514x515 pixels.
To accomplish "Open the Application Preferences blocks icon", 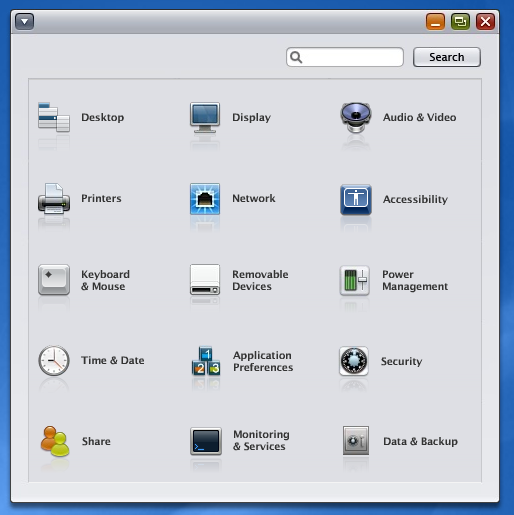I will click(x=206, y=361).
